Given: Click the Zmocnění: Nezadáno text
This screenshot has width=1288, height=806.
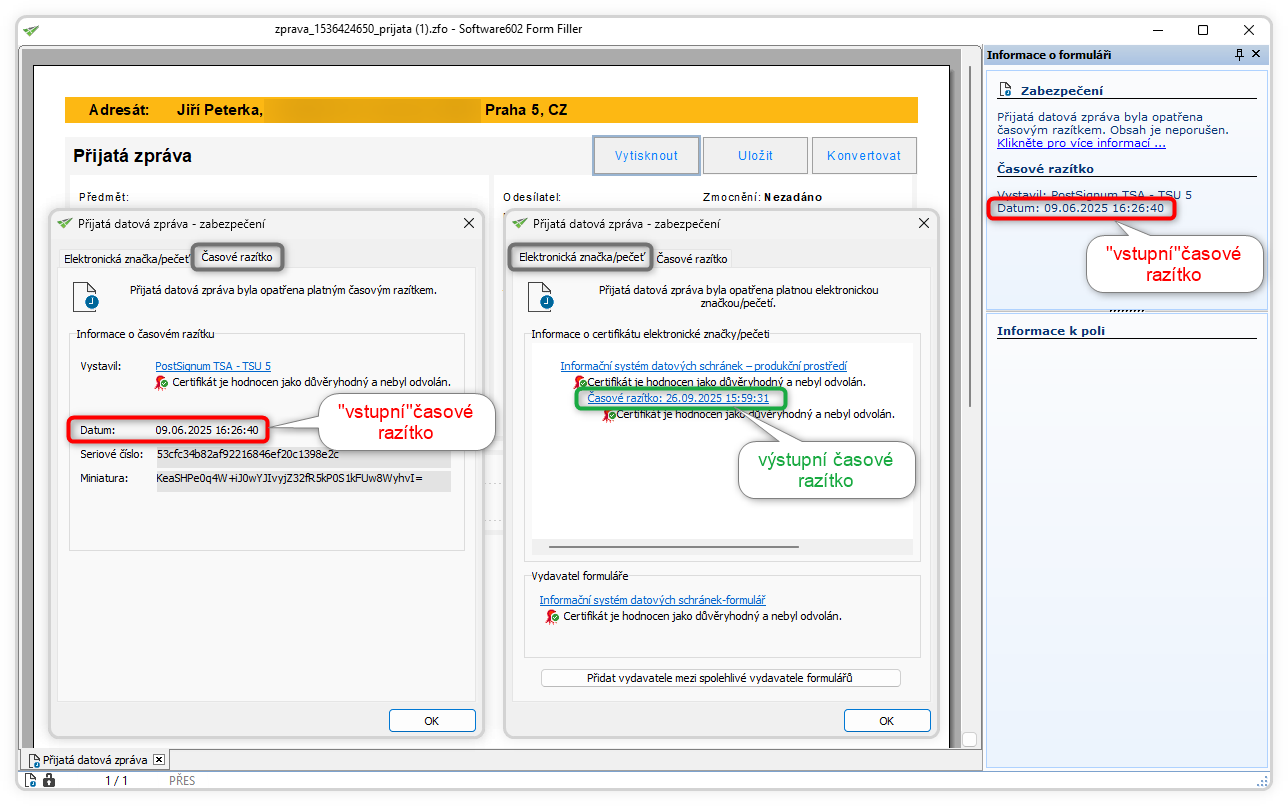Looking at the screenshot, I should pyautogui.click(x=763, y=197).
